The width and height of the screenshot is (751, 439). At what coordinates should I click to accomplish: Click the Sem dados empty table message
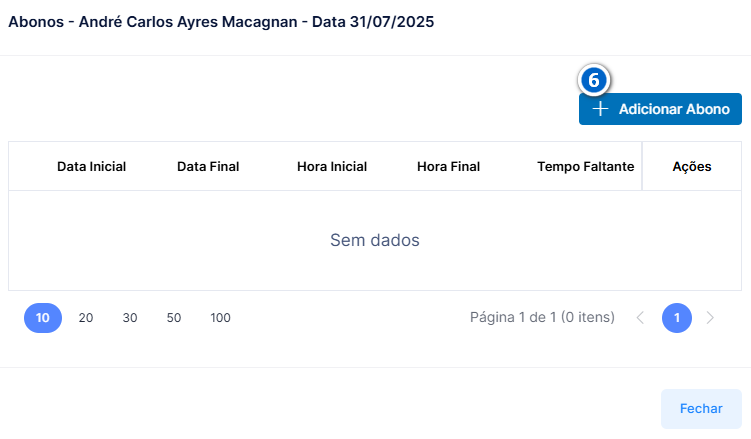375,240
